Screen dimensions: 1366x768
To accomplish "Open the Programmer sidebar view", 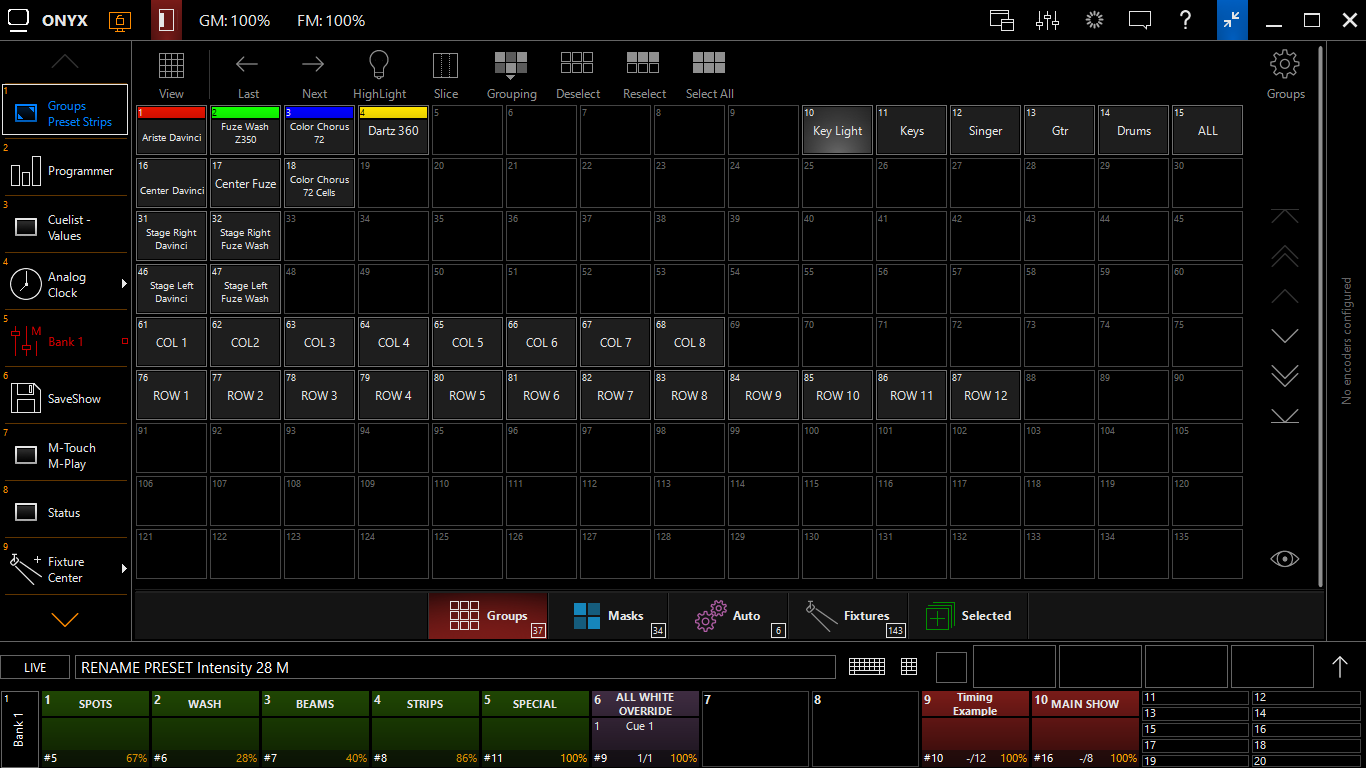I will click(x=66, y=170).
